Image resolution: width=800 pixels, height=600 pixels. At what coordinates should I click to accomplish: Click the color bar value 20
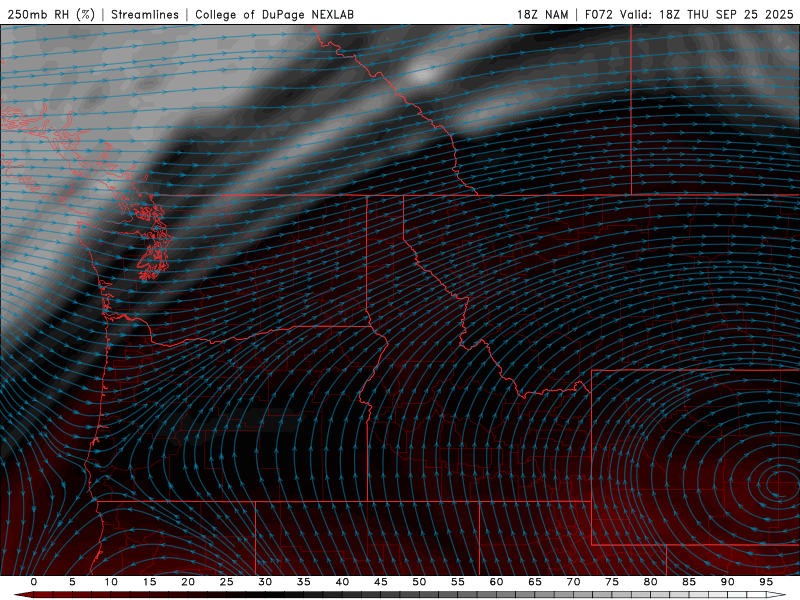pyautogui.click(x=188, y=582)
